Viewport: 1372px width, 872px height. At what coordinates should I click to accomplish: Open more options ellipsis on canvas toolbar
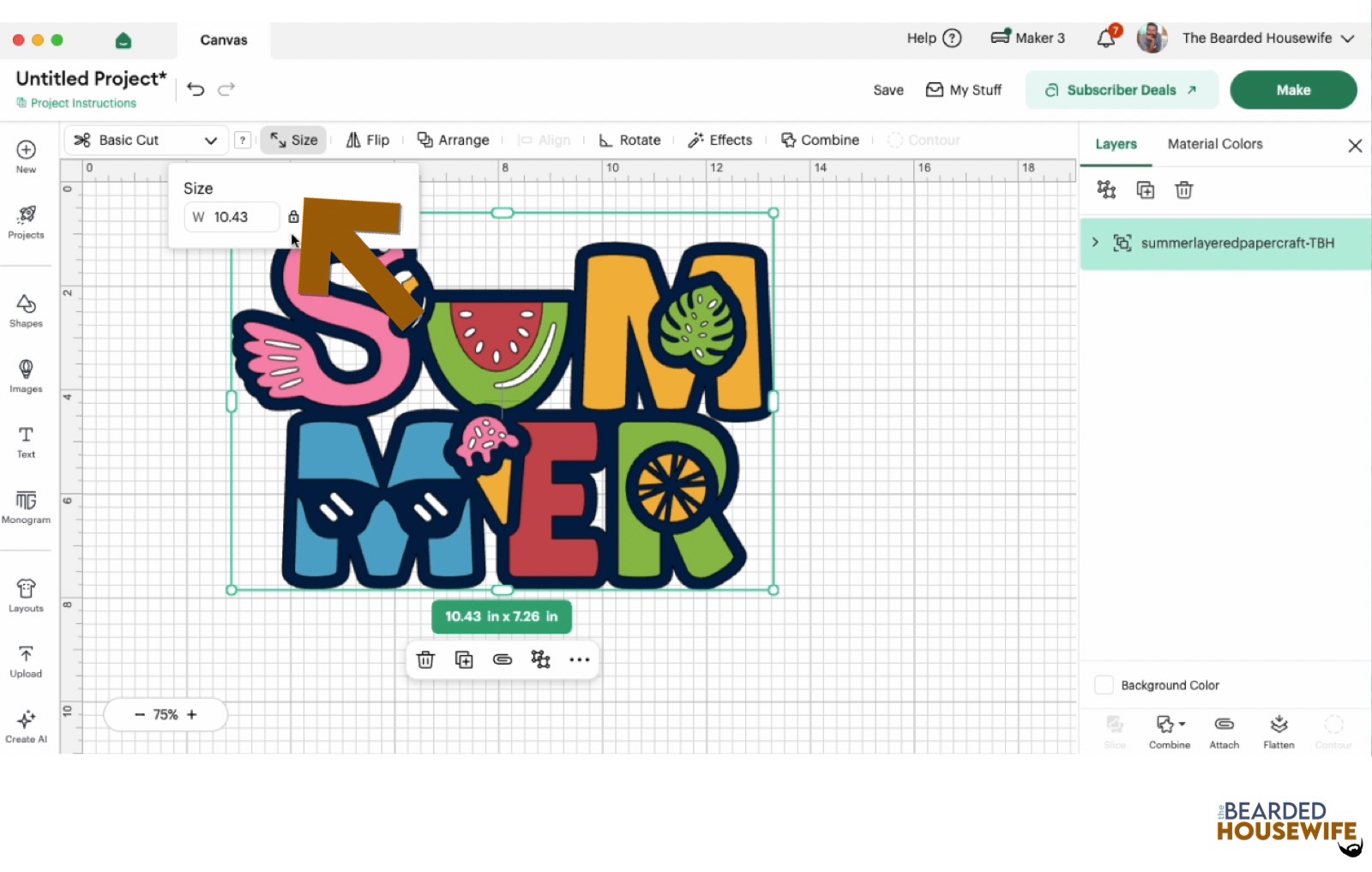point(580,659)
